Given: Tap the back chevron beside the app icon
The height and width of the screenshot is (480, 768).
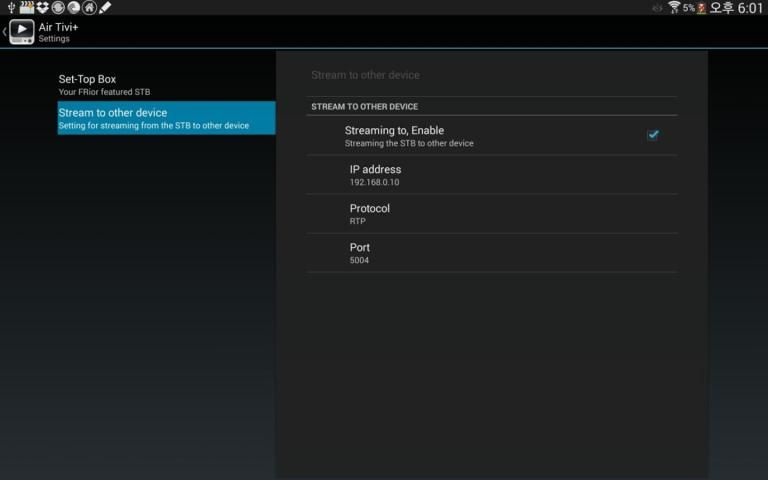Looking at the screenshot, I should 5,32.
